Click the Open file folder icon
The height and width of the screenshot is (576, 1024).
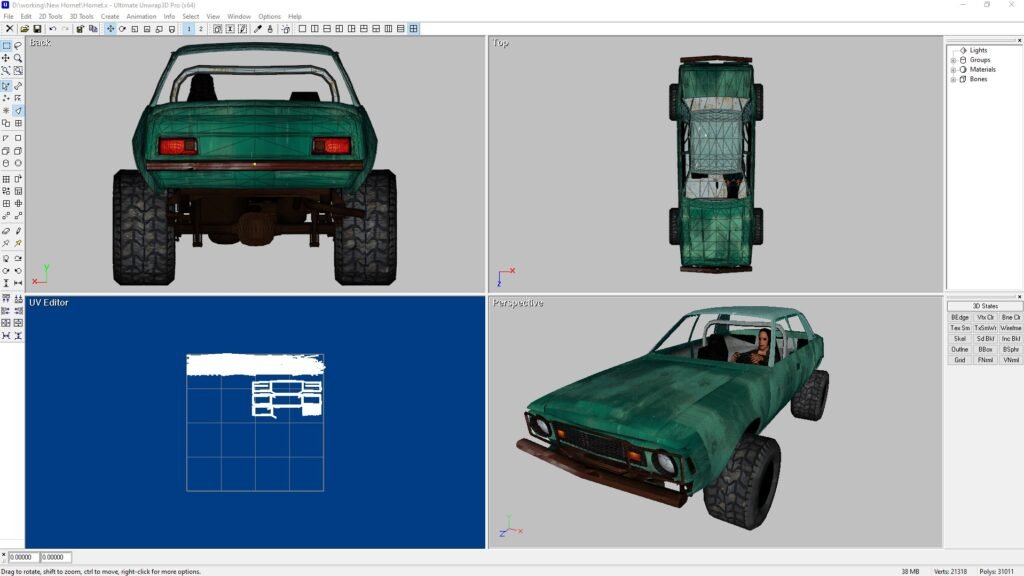[x=24, y=29]
